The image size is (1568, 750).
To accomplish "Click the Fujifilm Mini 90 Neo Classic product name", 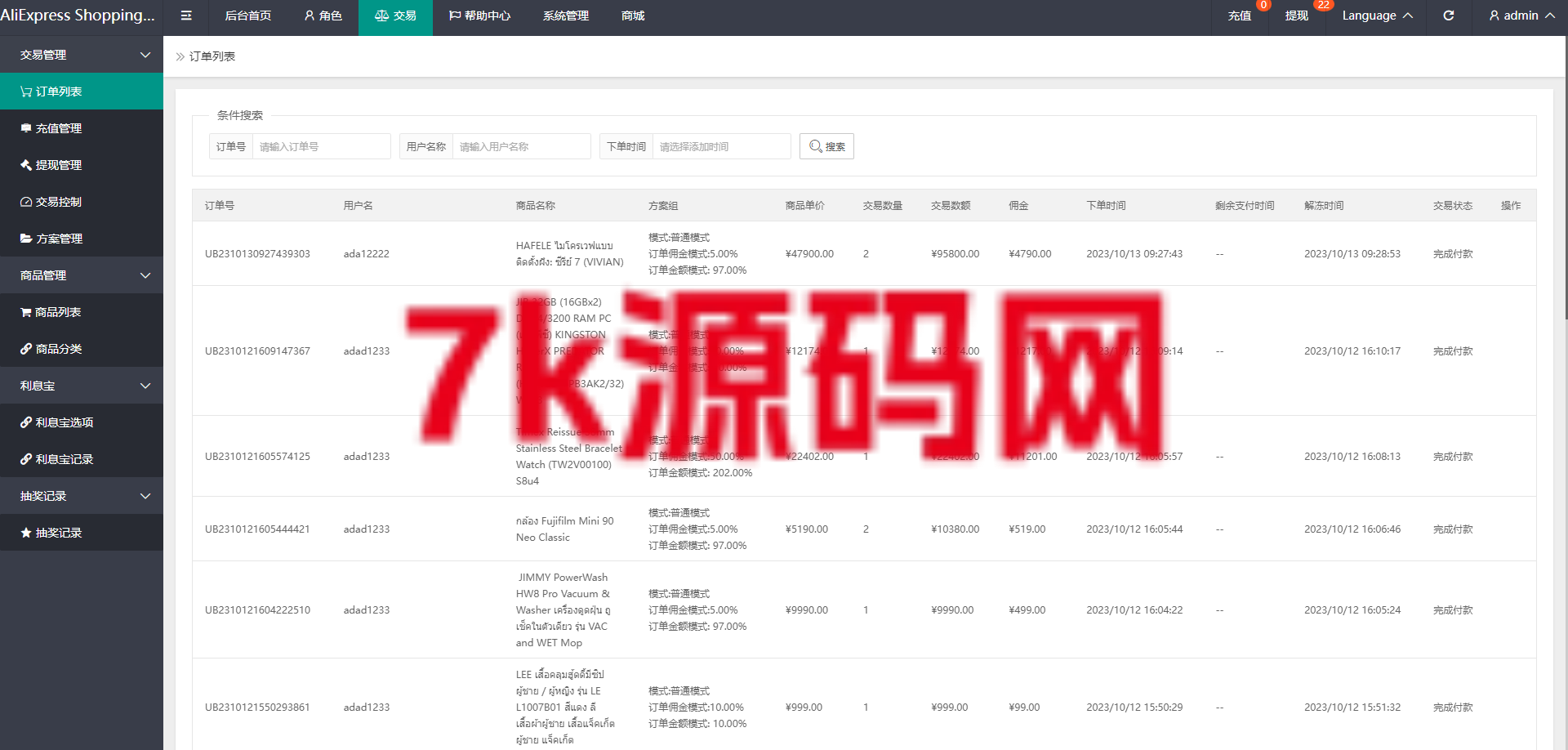I will tap(564, 529).
